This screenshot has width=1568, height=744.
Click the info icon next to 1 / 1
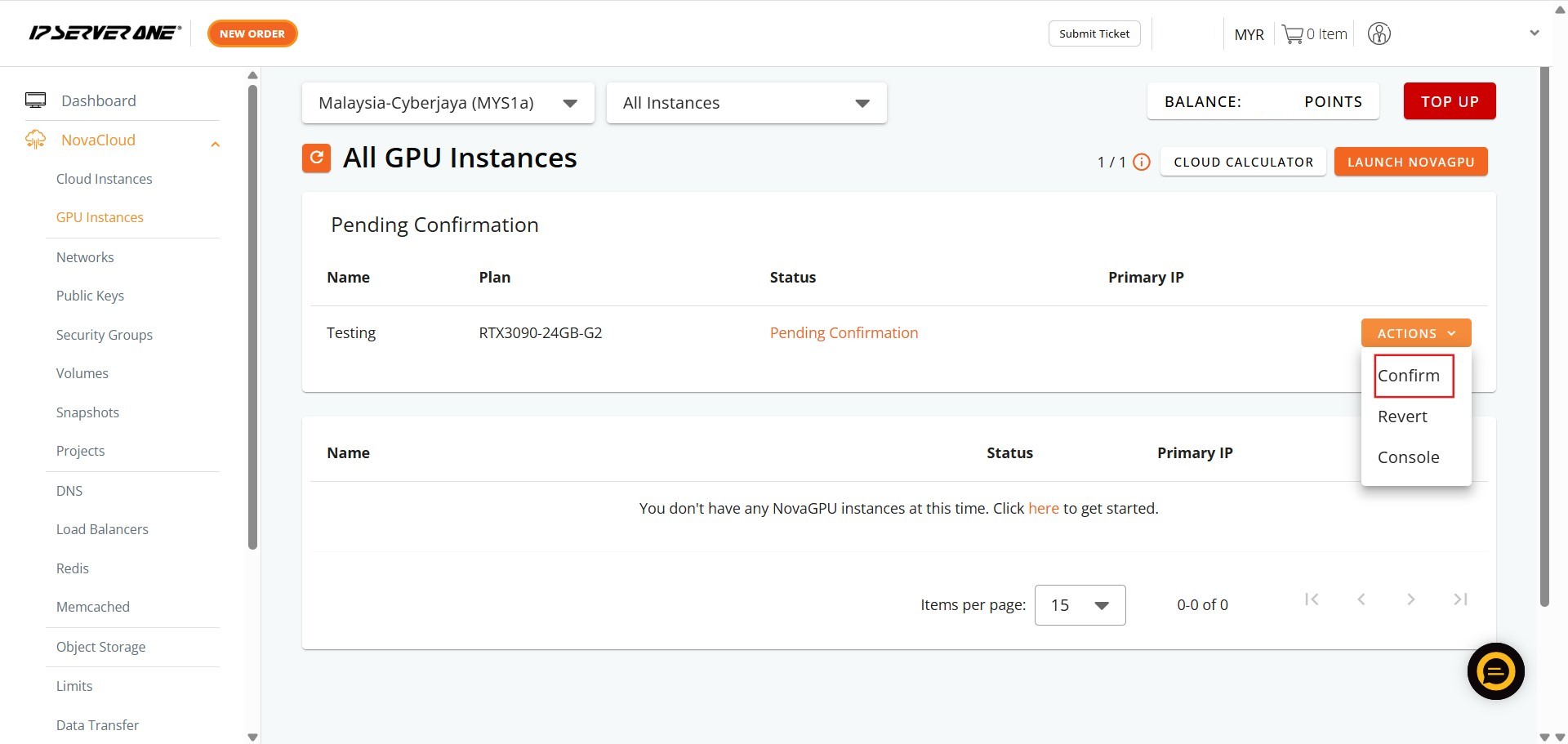(x=1142, y=162)
